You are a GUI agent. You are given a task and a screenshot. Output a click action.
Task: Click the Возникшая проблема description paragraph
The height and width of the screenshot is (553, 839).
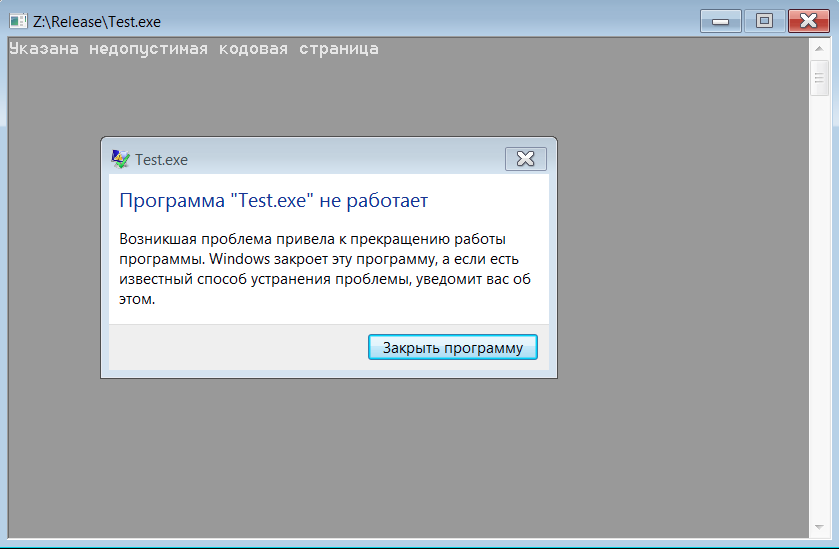[325, 269]
